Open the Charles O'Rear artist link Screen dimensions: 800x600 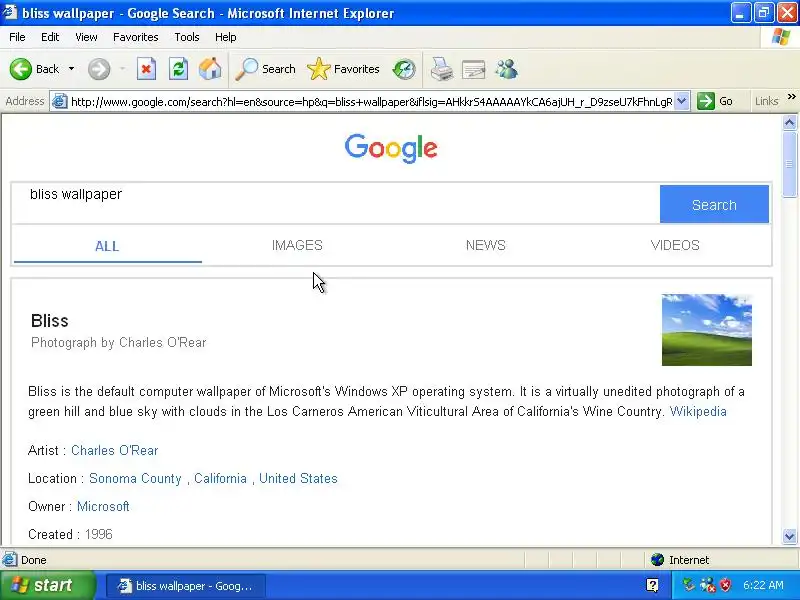point(115,451)
